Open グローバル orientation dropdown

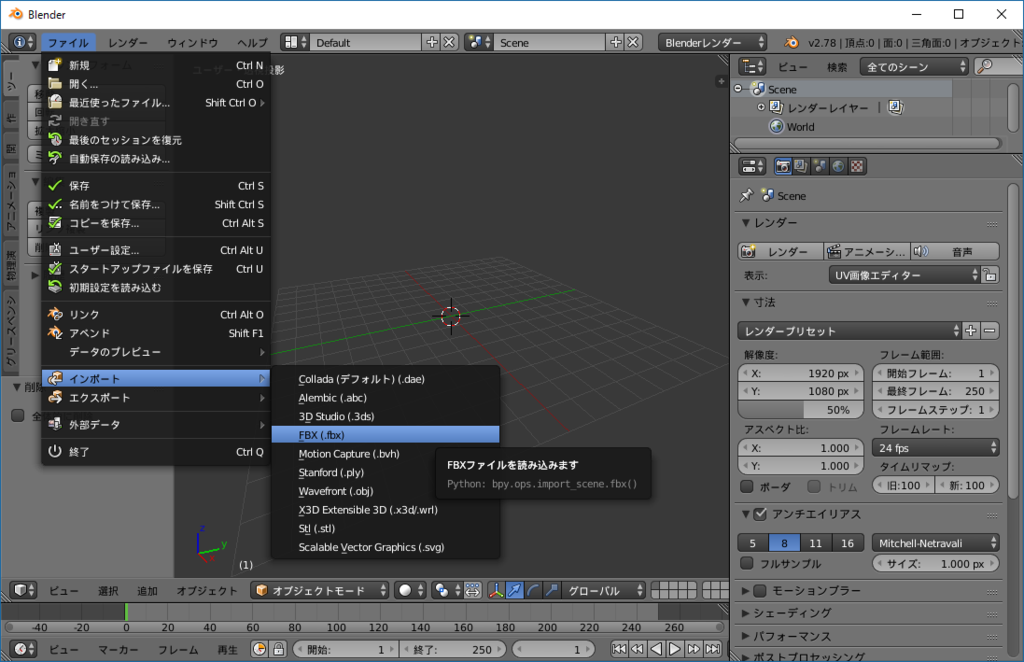tap(603, 590)
